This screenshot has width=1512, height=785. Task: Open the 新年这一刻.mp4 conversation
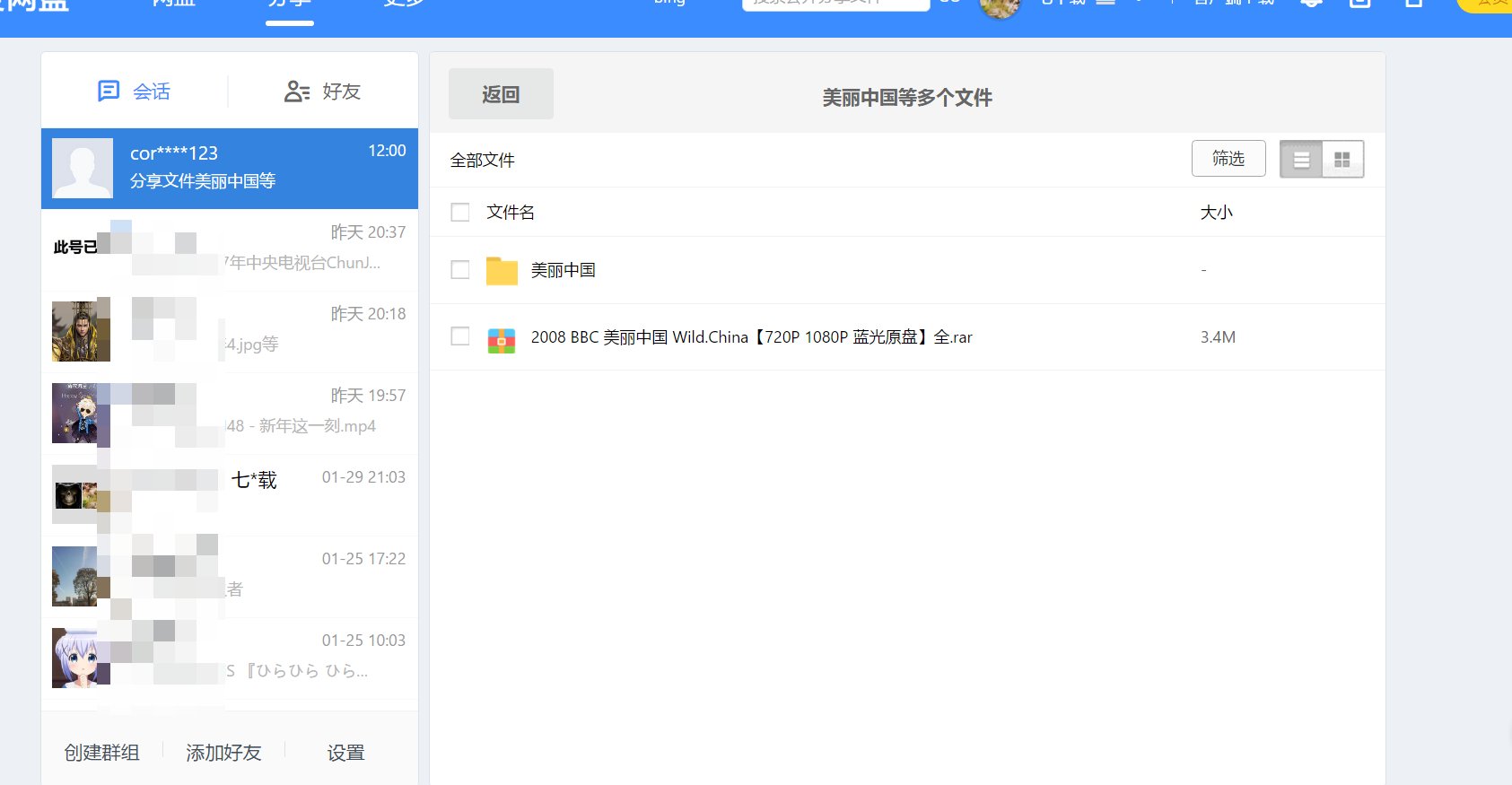[x=230, y=414]
